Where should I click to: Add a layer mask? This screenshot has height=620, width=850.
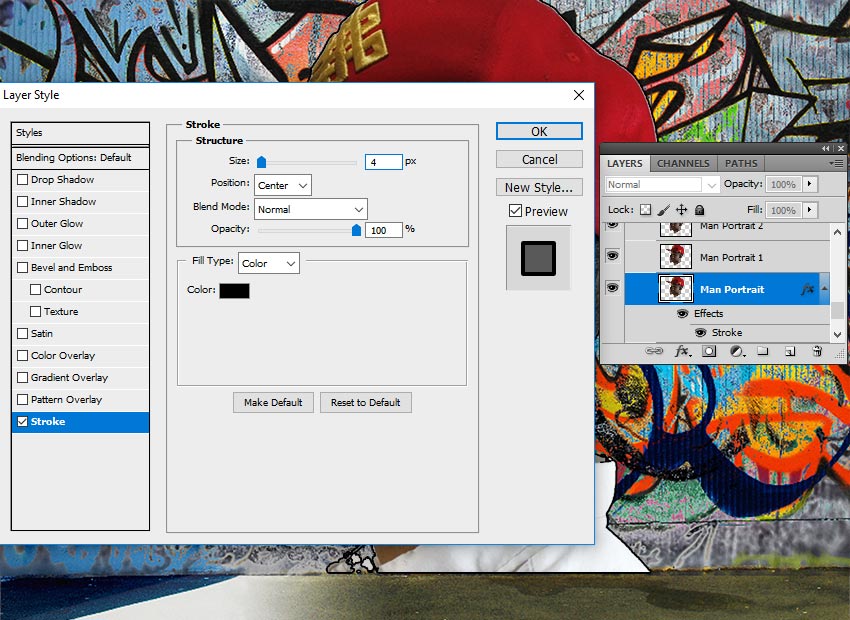(707, 351)
